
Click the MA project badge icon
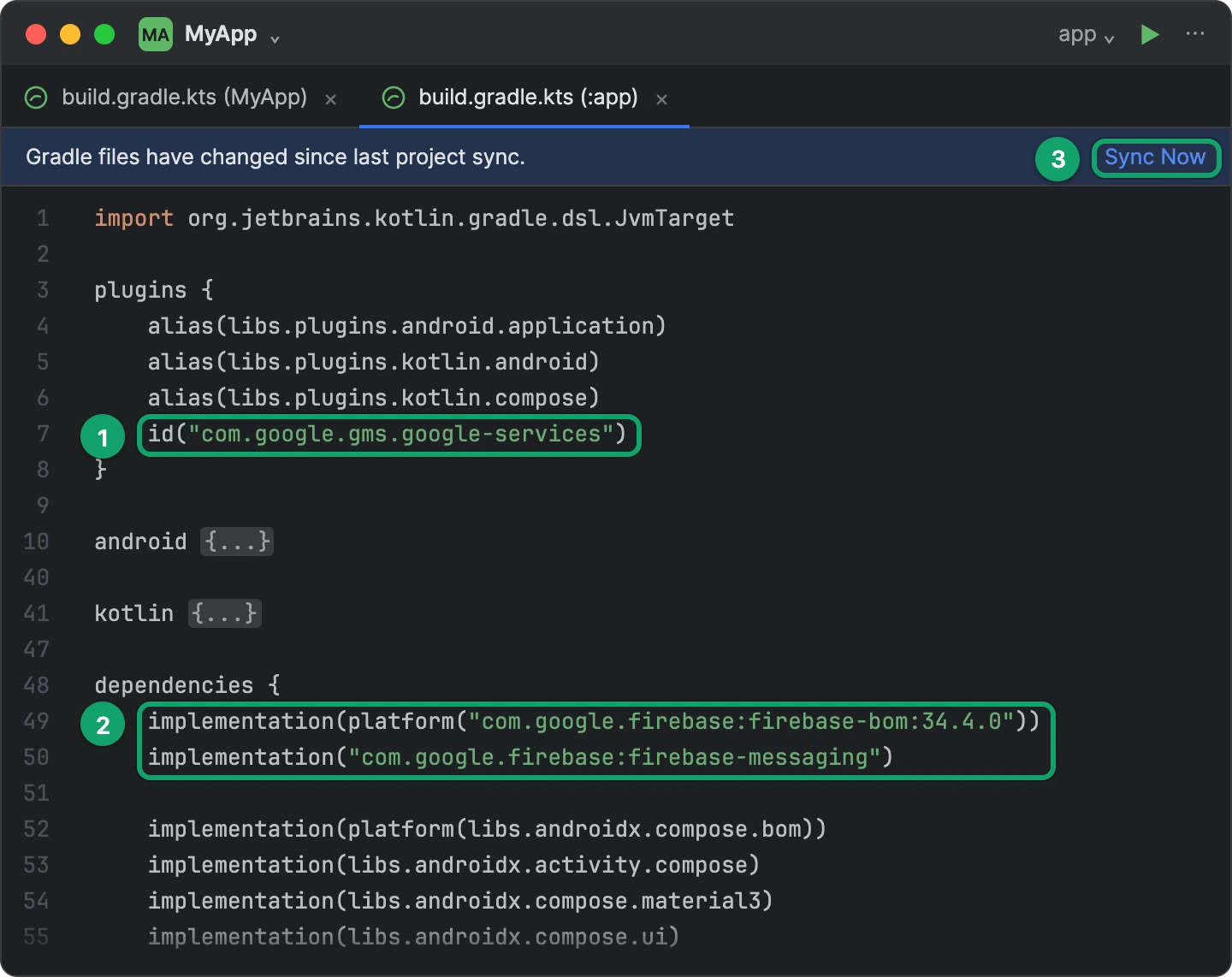pos(156,35)
